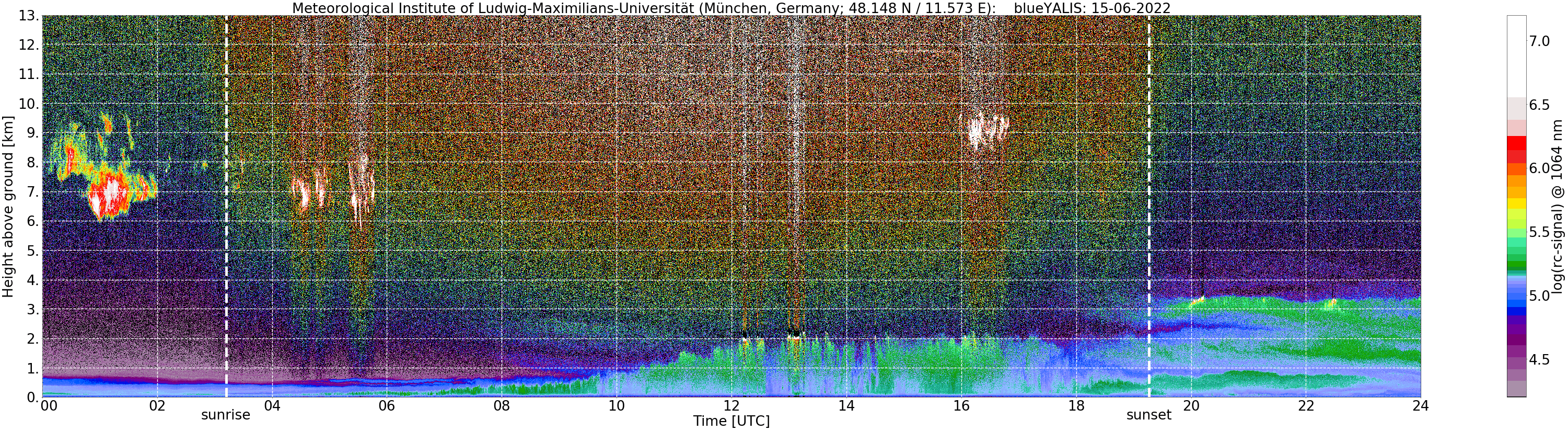Click the white cloud streak near 05:30 UTC at 7 km
This screenshot has height=431, width=1568.
[x=361, y=190]
